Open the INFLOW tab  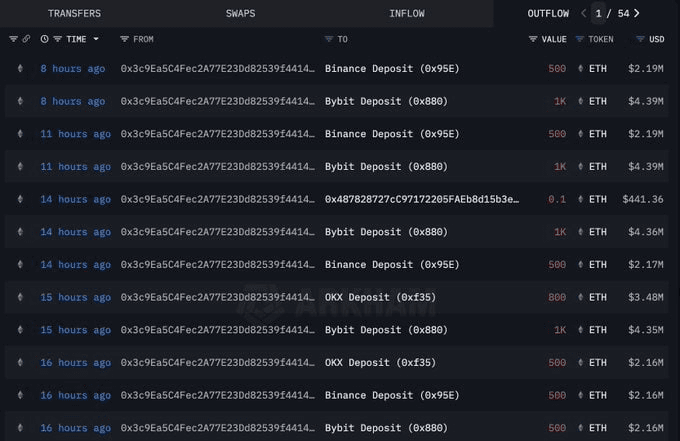tap(407, 13)
